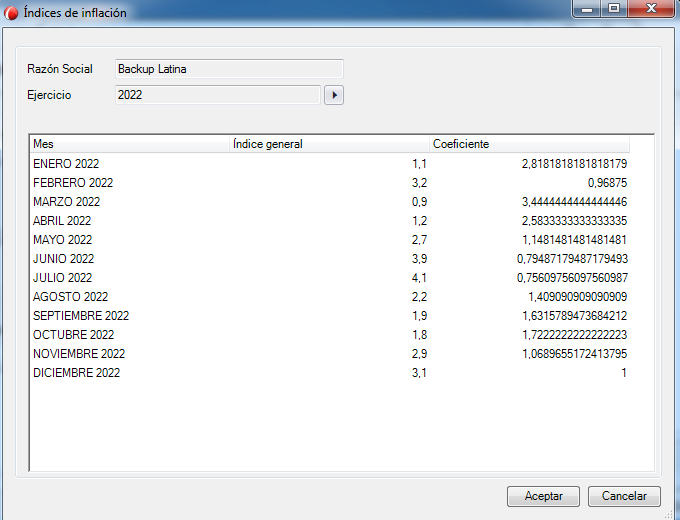Select the MARZO 2022 row
This screenshot has height=520, width=680.
(330, 202)
